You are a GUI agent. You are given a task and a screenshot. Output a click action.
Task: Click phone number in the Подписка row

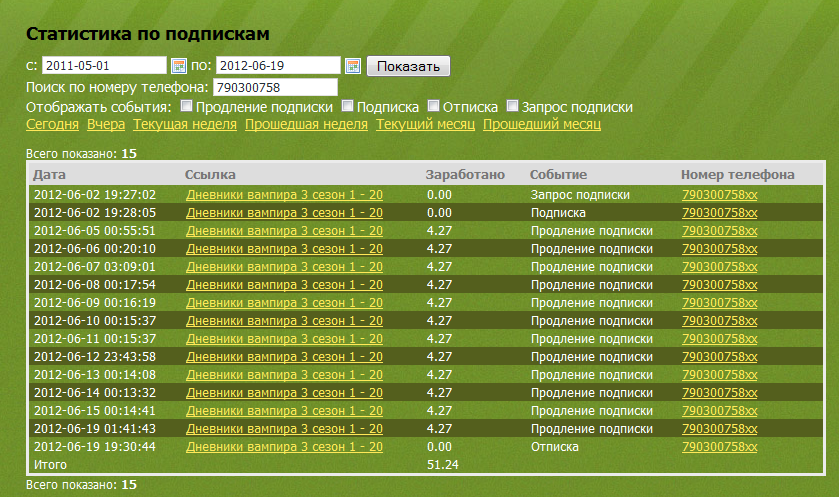point(720,213)
